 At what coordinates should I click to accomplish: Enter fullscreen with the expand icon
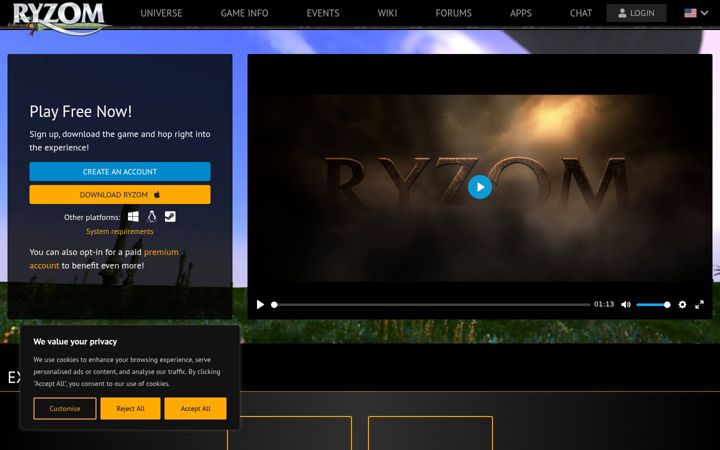pyautogui.click(x=699, y=304)
